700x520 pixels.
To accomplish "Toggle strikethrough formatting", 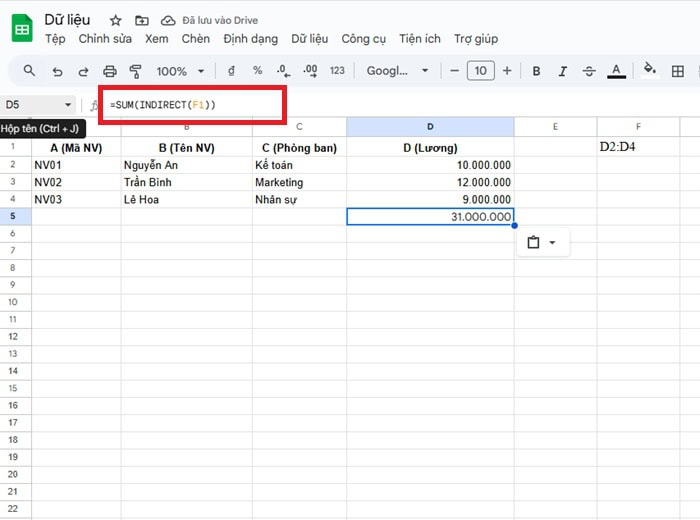I will 589,71.
